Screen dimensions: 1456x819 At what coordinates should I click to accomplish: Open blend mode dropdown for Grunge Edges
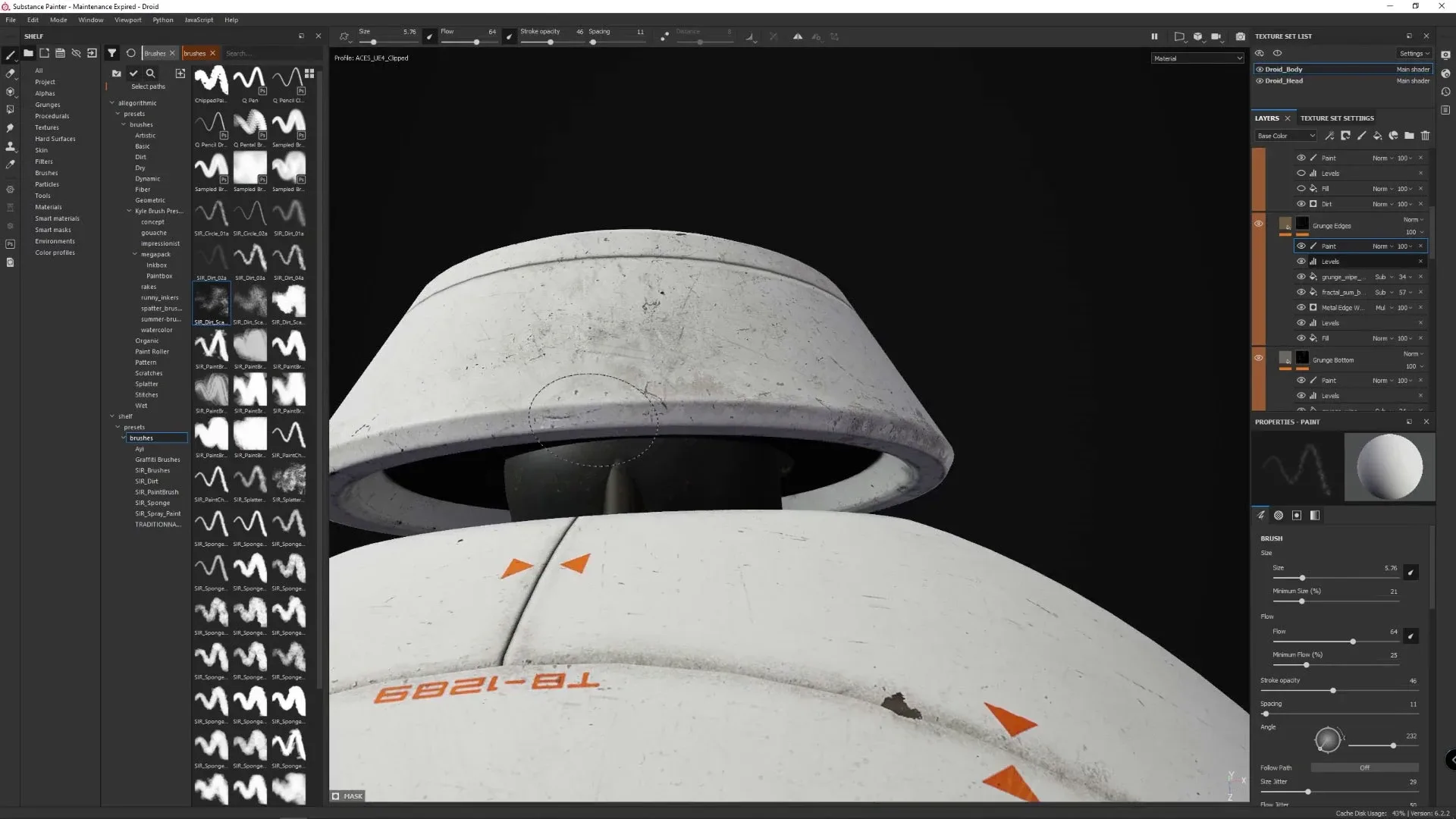point(1414,219)
